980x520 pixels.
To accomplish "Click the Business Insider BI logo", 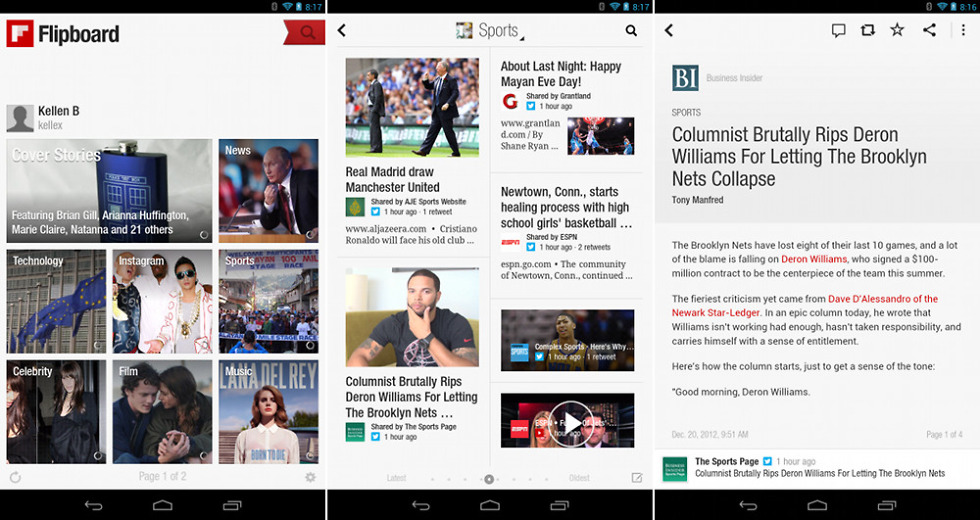I will [x=686, y=78].
